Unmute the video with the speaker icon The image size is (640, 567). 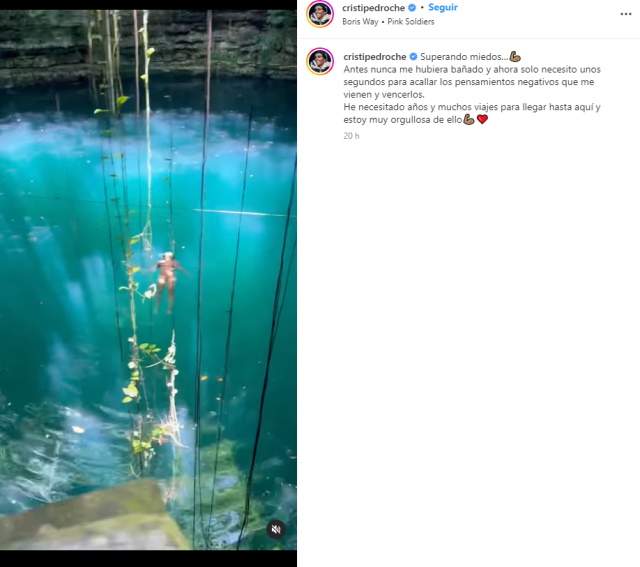click(x=276, y=529)
